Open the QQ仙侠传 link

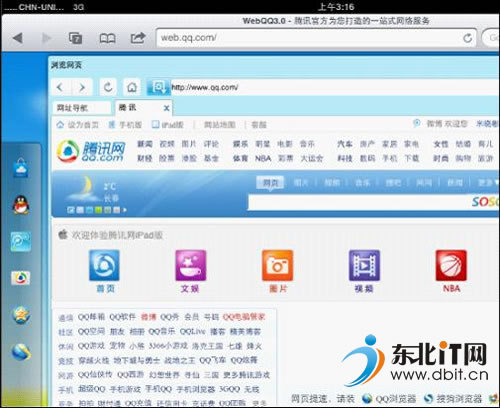click(95, 375)
